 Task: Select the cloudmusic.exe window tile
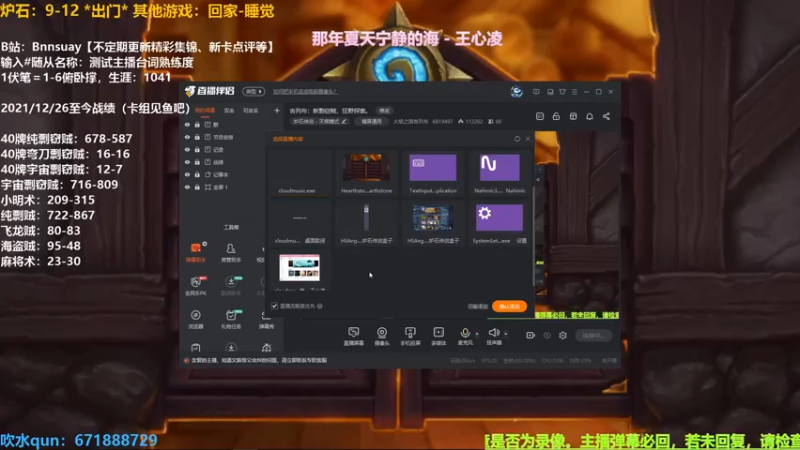click(299, 173)
